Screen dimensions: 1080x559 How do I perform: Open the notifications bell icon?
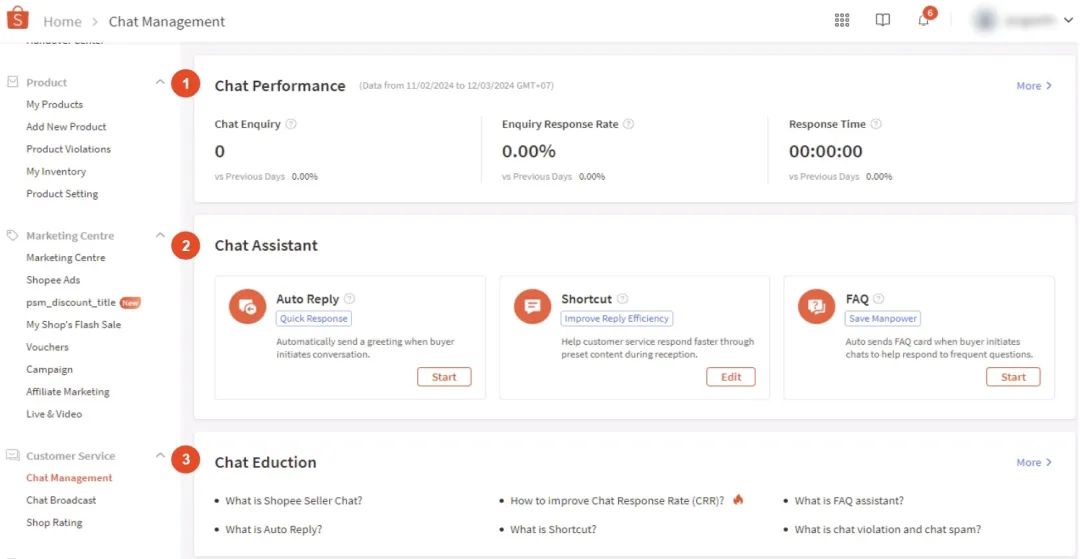924,21
